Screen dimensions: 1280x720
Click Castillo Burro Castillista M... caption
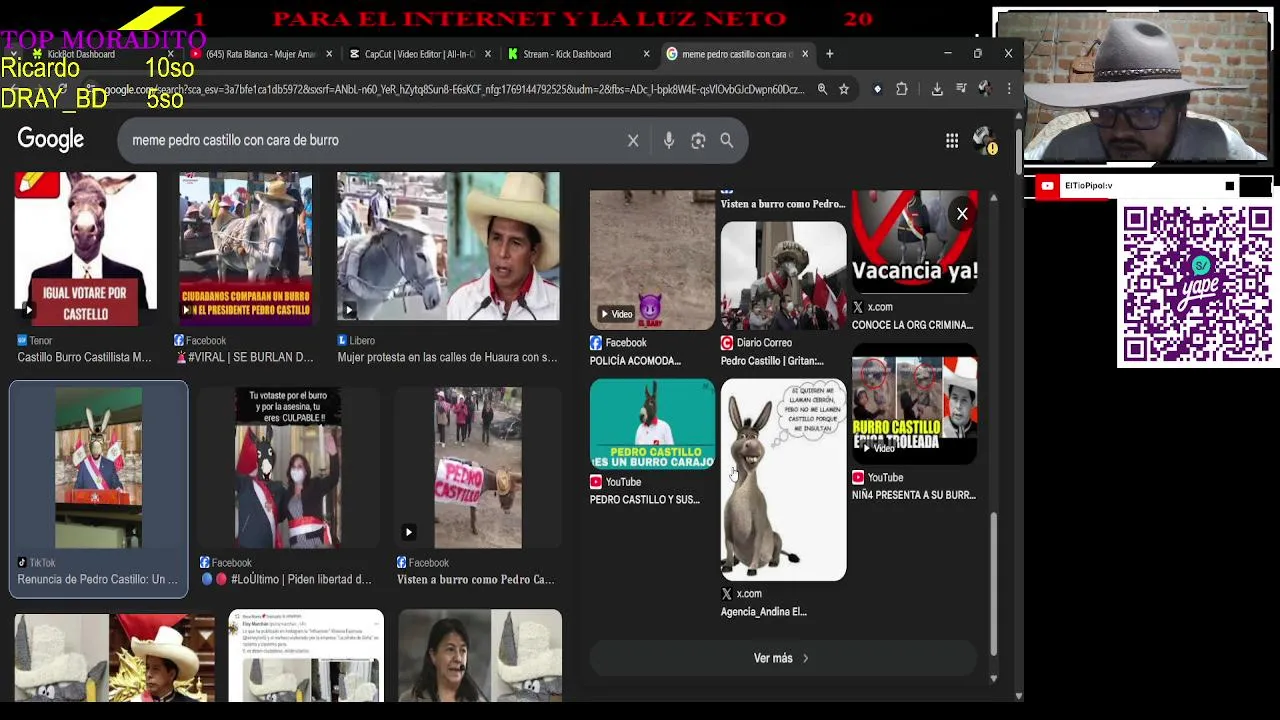click(x=84, y=357)
